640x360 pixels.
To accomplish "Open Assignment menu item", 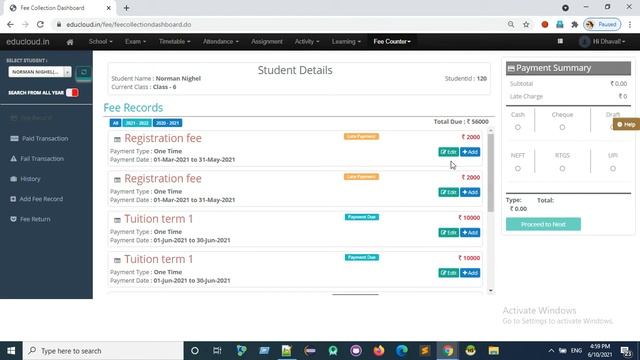I will [x=267, y=42].
